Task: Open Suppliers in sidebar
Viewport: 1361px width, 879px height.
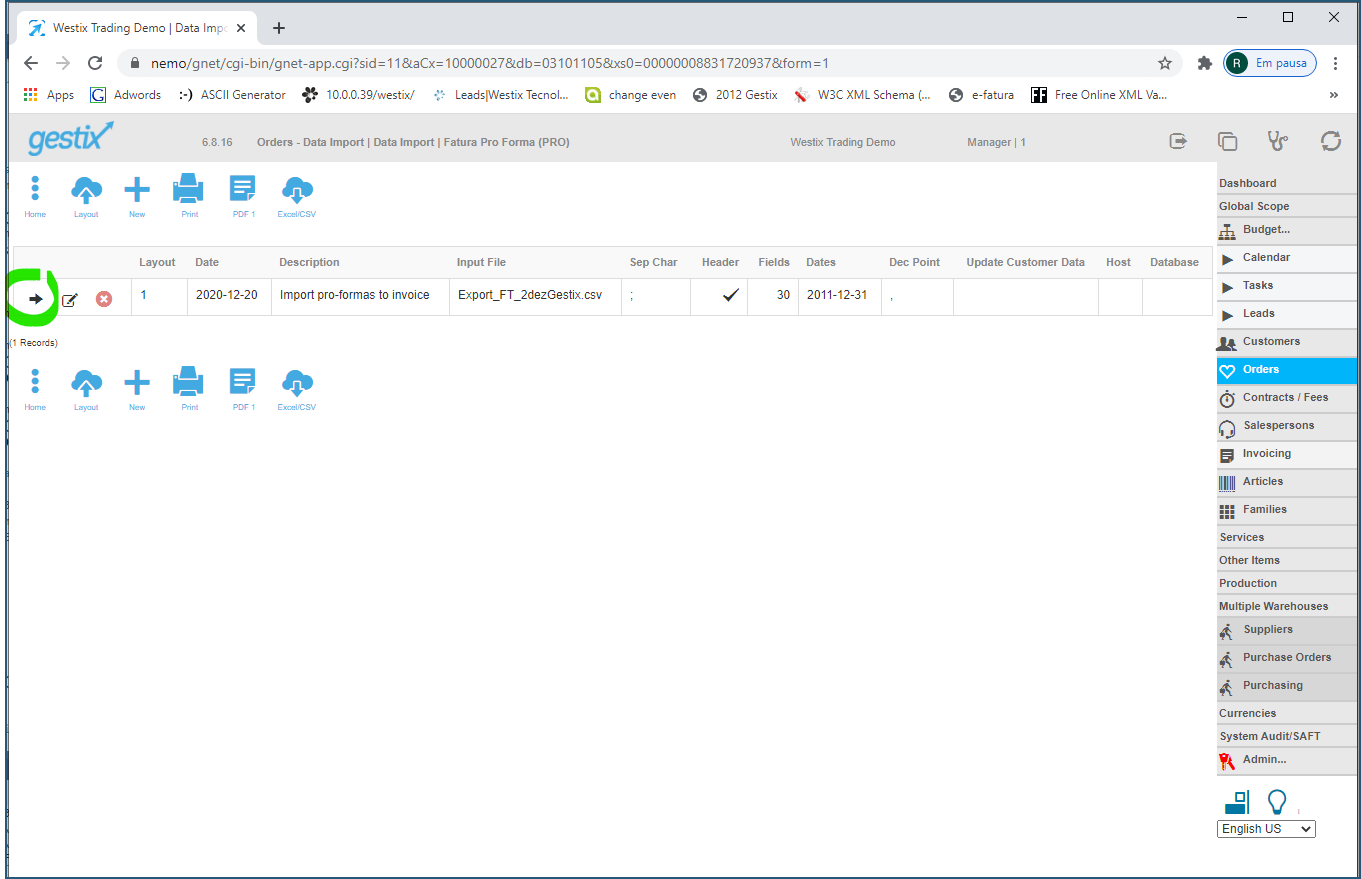Action: coord(1286,630)
